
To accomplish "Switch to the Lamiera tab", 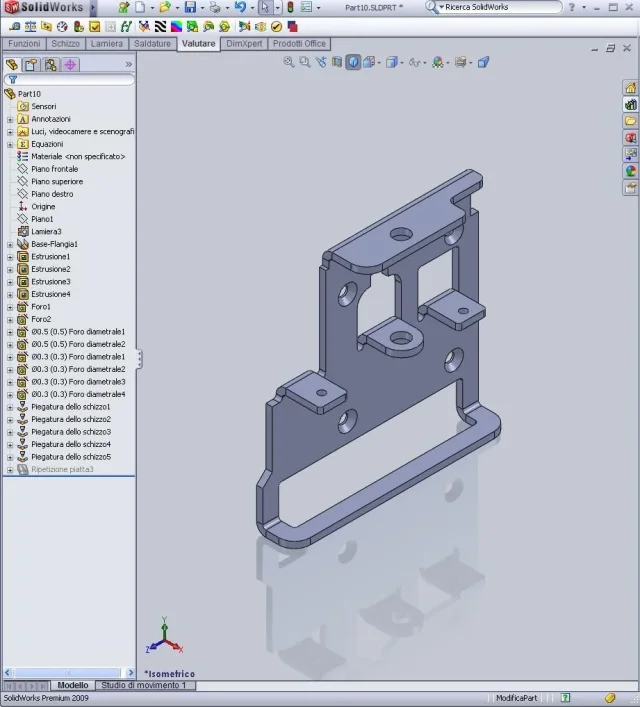I will click(x=107, y=44).
